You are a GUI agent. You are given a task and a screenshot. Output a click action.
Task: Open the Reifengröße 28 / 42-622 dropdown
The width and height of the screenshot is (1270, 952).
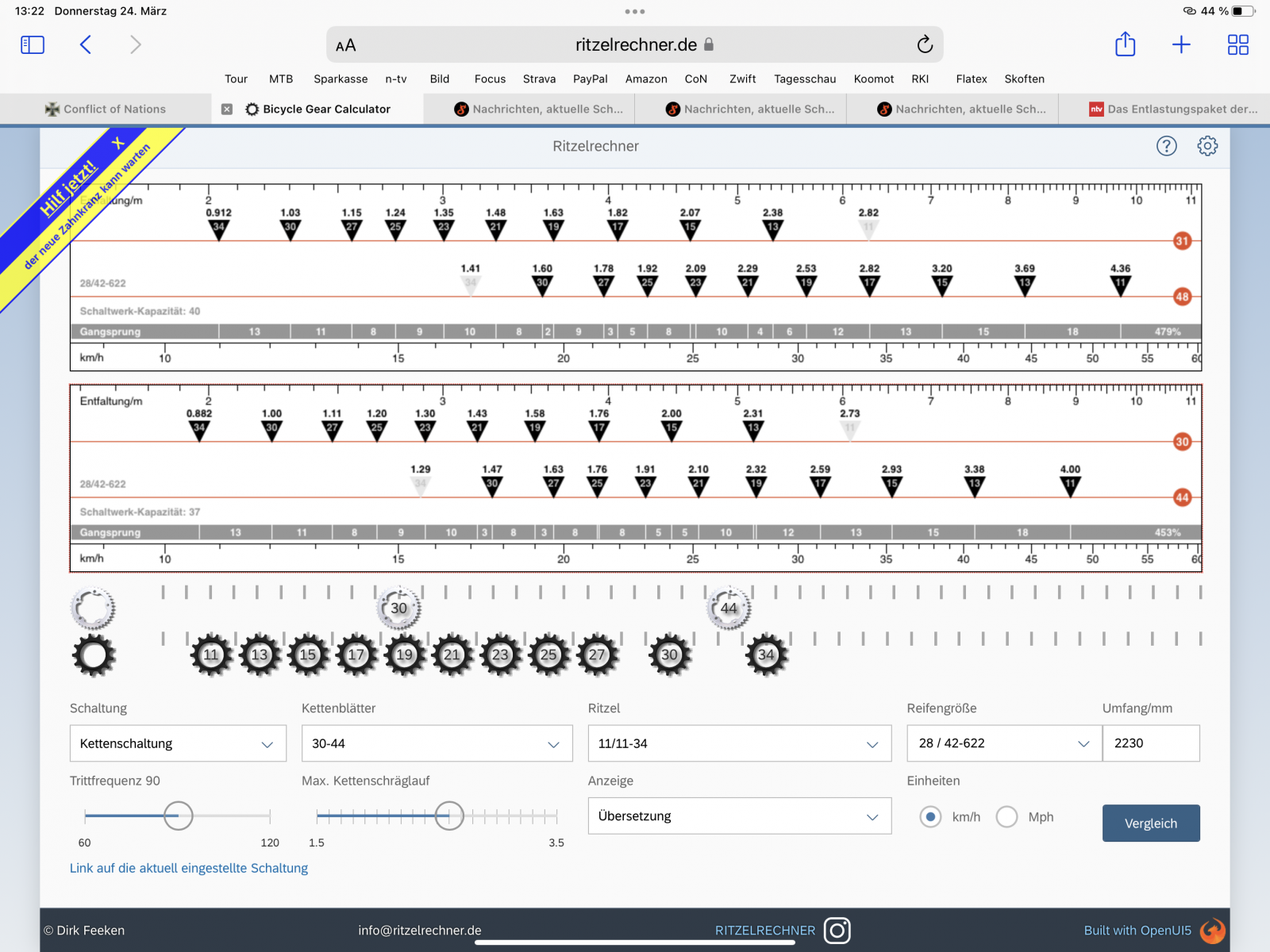pos(1004,743)
